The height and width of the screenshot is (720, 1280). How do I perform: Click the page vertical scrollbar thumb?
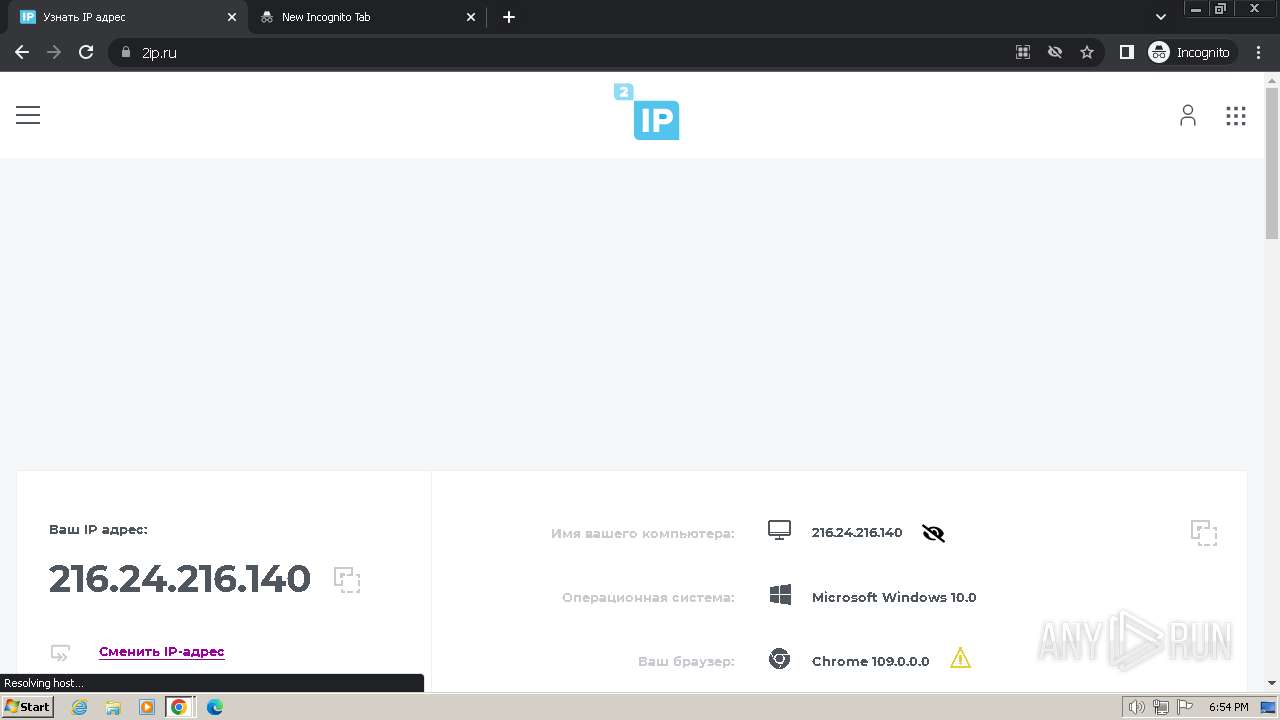coord(1272,163)
